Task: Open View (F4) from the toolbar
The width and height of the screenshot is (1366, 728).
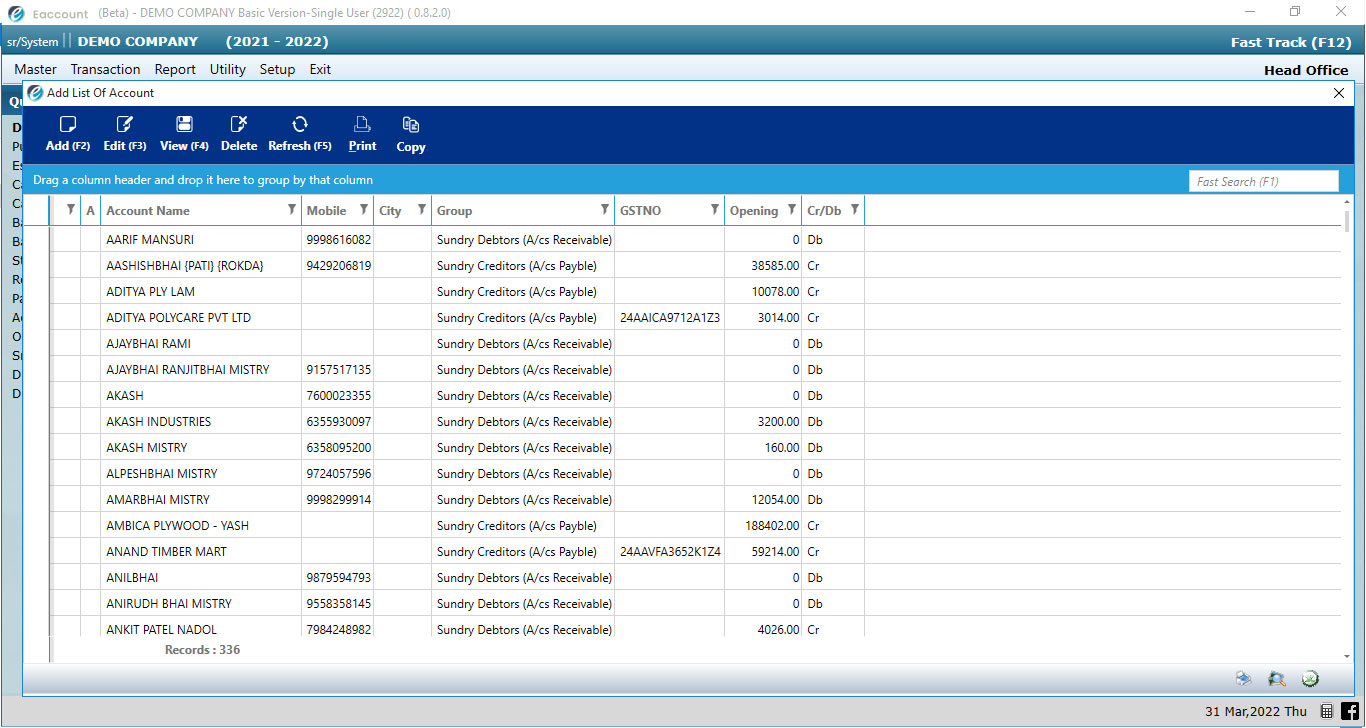Action: [x=183, y=133]
